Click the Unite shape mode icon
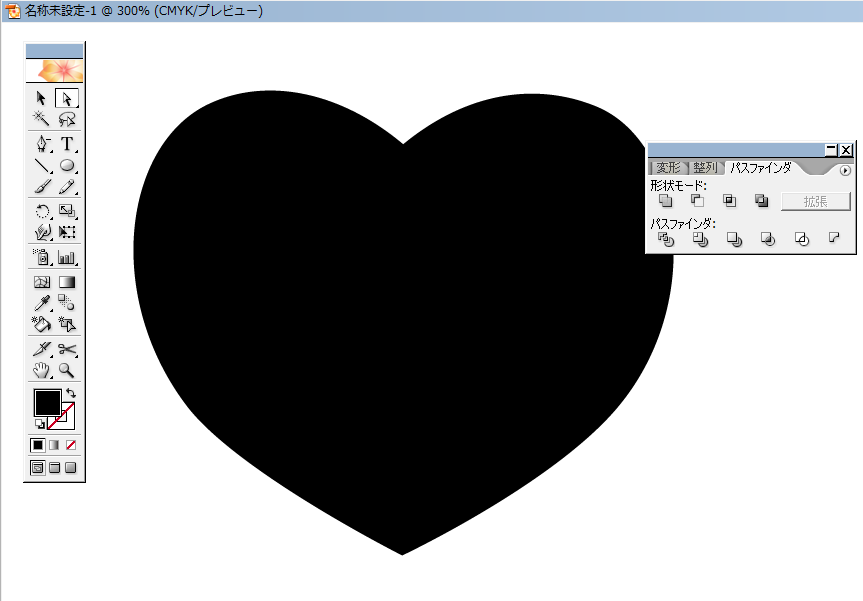Screen dimensions: 863x601 click(x=666, y=200)
